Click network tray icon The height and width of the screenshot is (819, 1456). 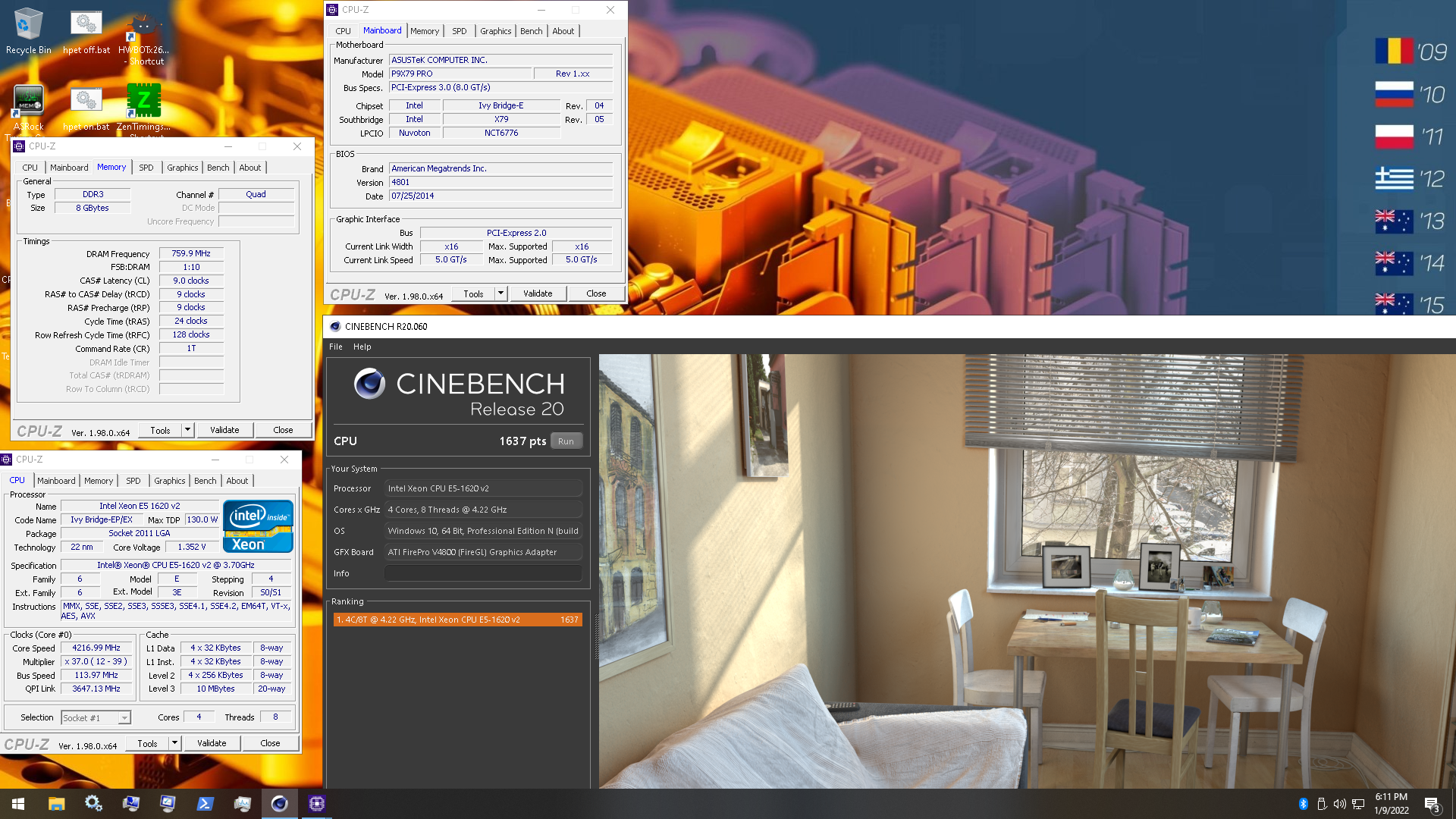[x=1358, y=804]
